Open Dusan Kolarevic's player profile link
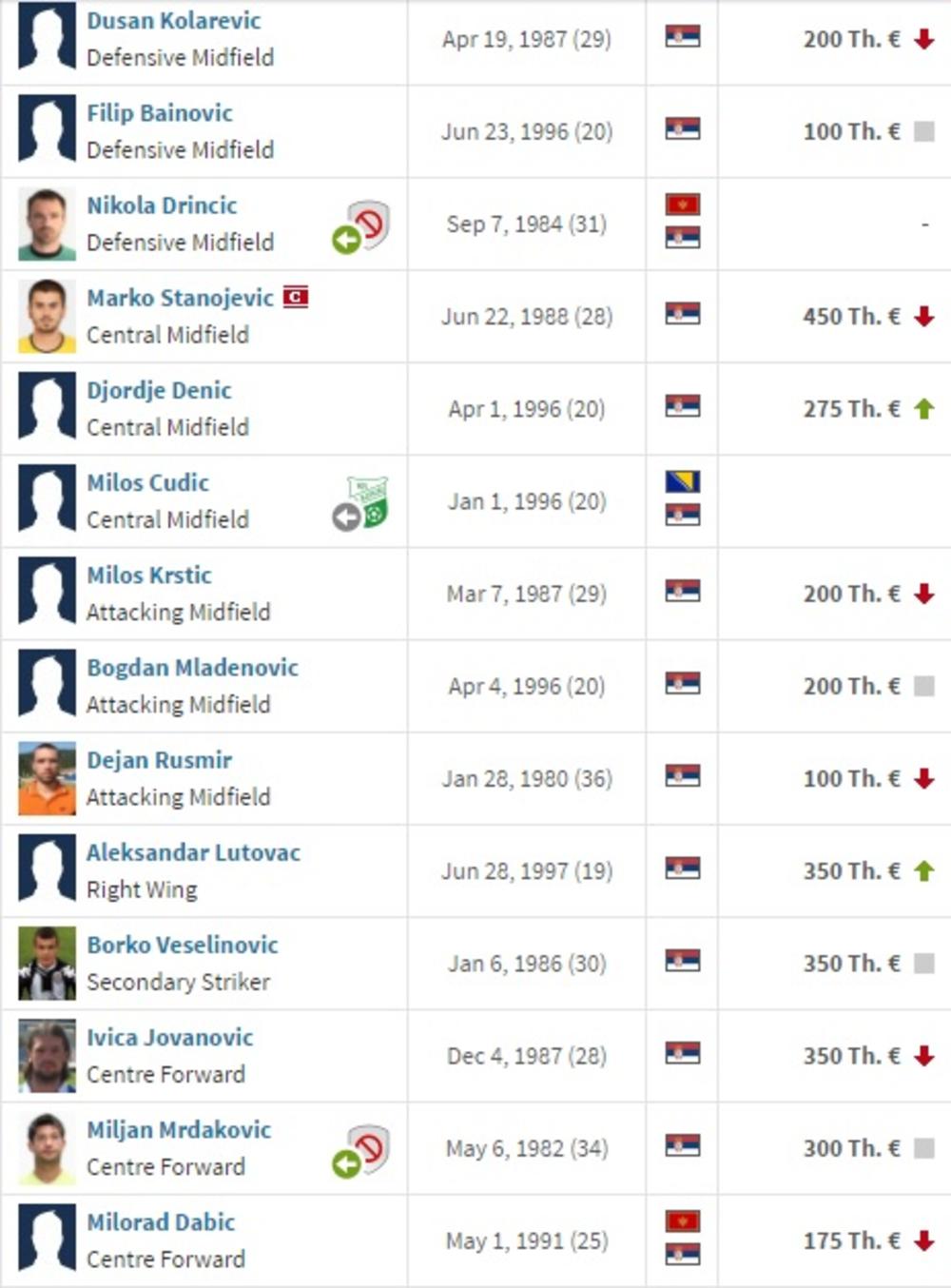This screenshot has height=1288, width=951. click(x=173, y=21)
